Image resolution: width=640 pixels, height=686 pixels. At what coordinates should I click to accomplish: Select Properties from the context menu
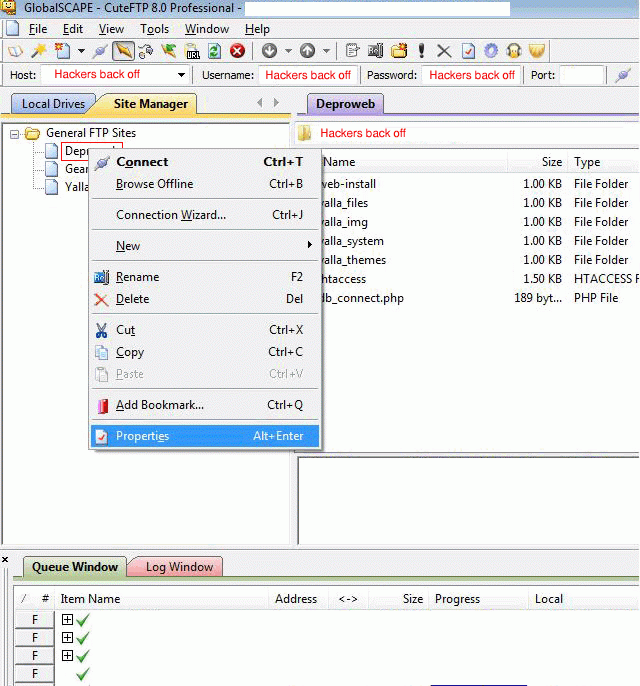pyautogui.click(x=142, y=436)
